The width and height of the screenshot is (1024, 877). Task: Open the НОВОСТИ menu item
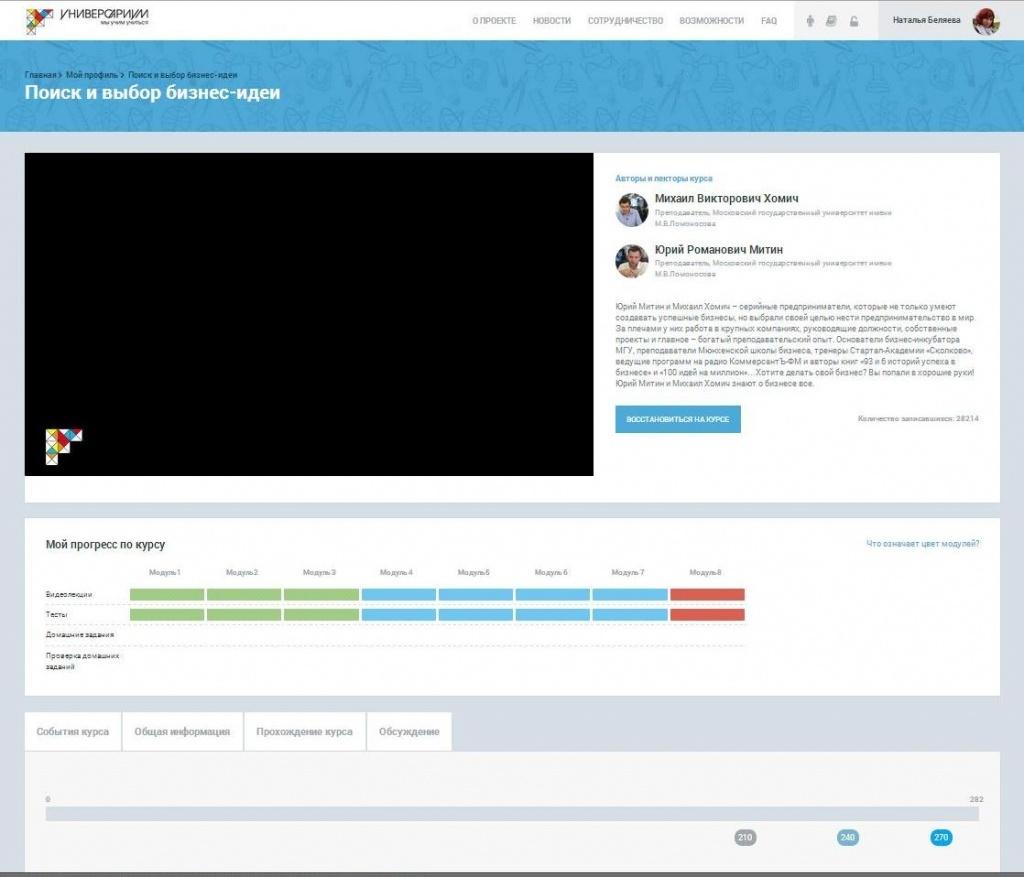[552, 21]
